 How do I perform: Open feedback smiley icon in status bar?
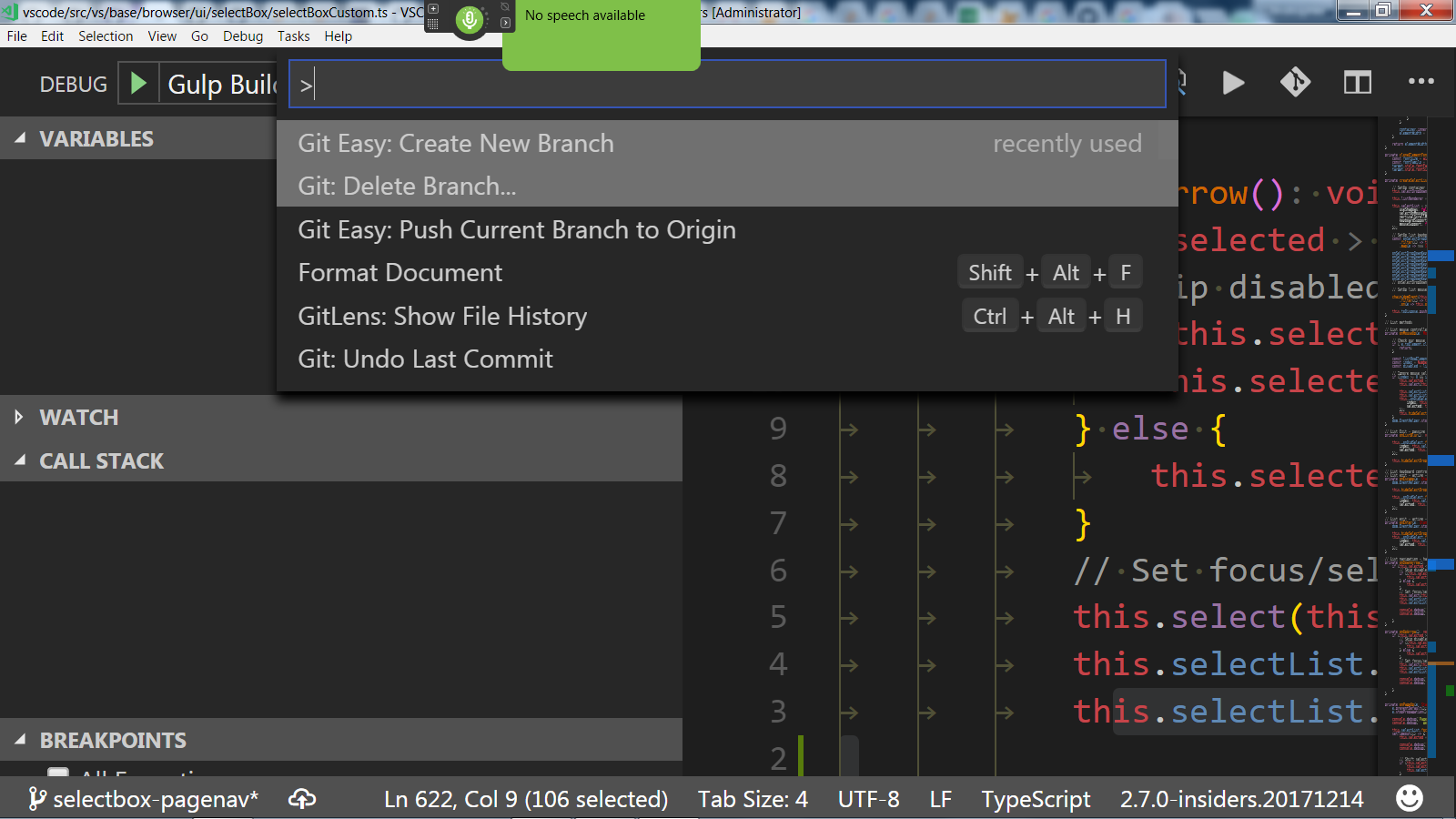pyautogui.click(x=1409, y=798)
